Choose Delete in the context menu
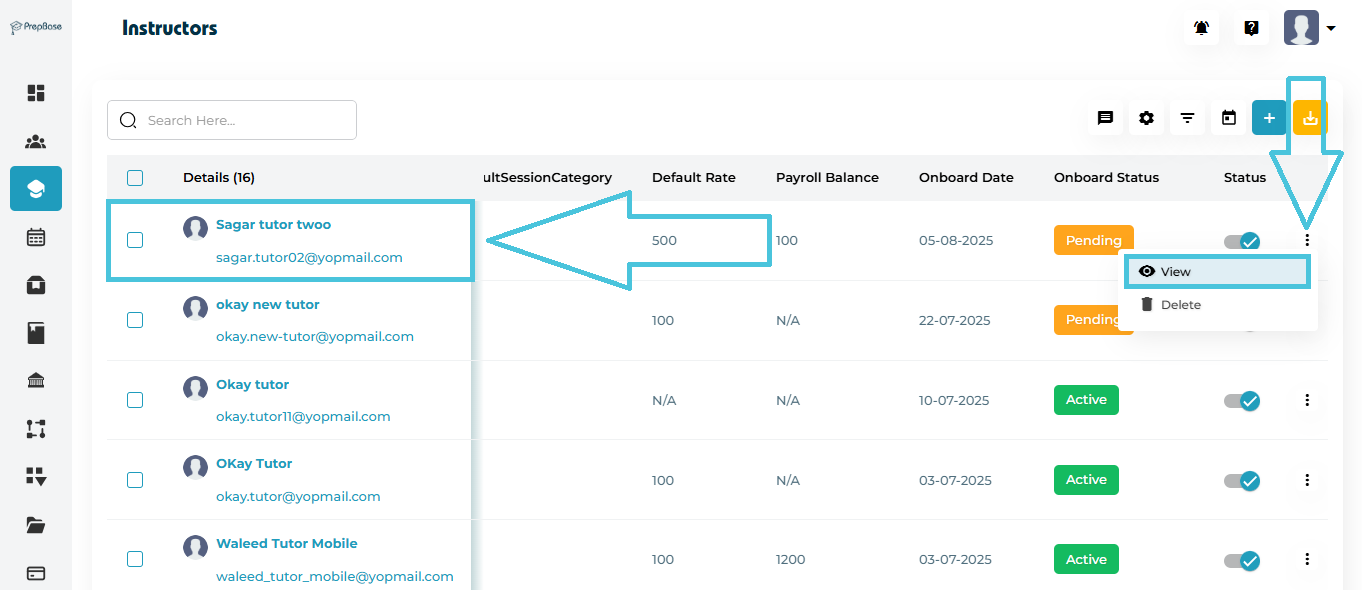The image size is (1362, 590). coord(1180,305)
